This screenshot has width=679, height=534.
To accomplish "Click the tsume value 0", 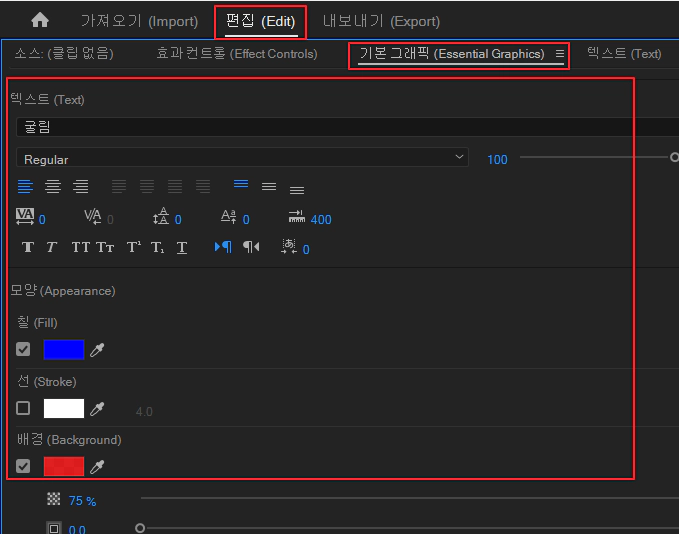I will click(306, 250).
